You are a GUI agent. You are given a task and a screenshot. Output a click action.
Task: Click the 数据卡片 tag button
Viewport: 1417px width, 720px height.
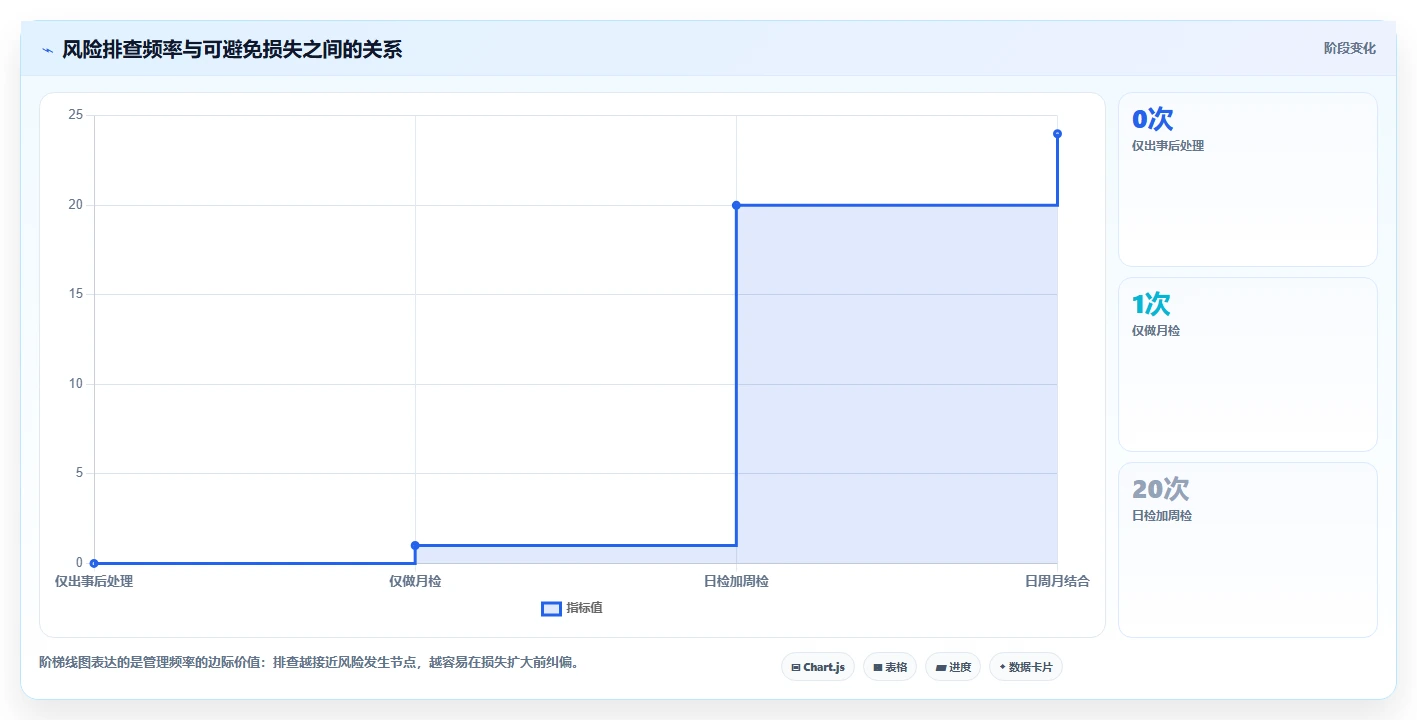coord(1025,667)
